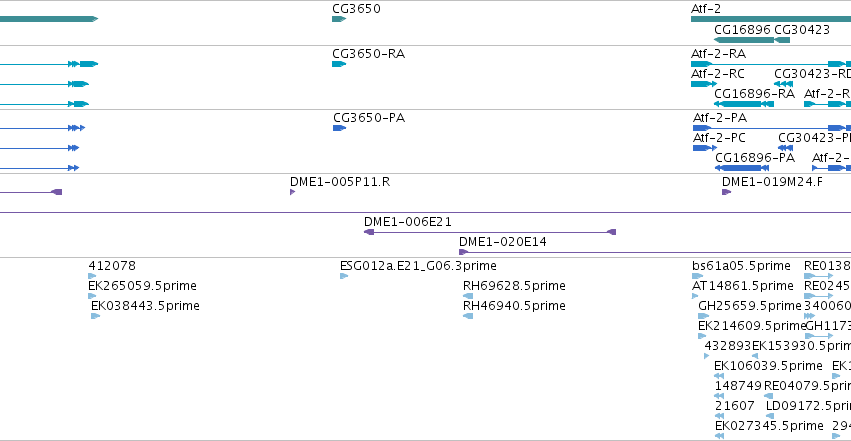
Task: Click the EK265059.5prime EST arrow
Action: click(92, 296)
